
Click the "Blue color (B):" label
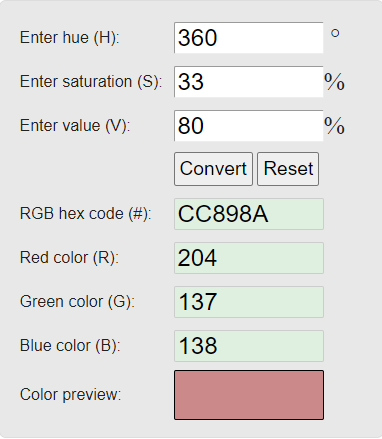pyautogui.click(x=70, y=346)
